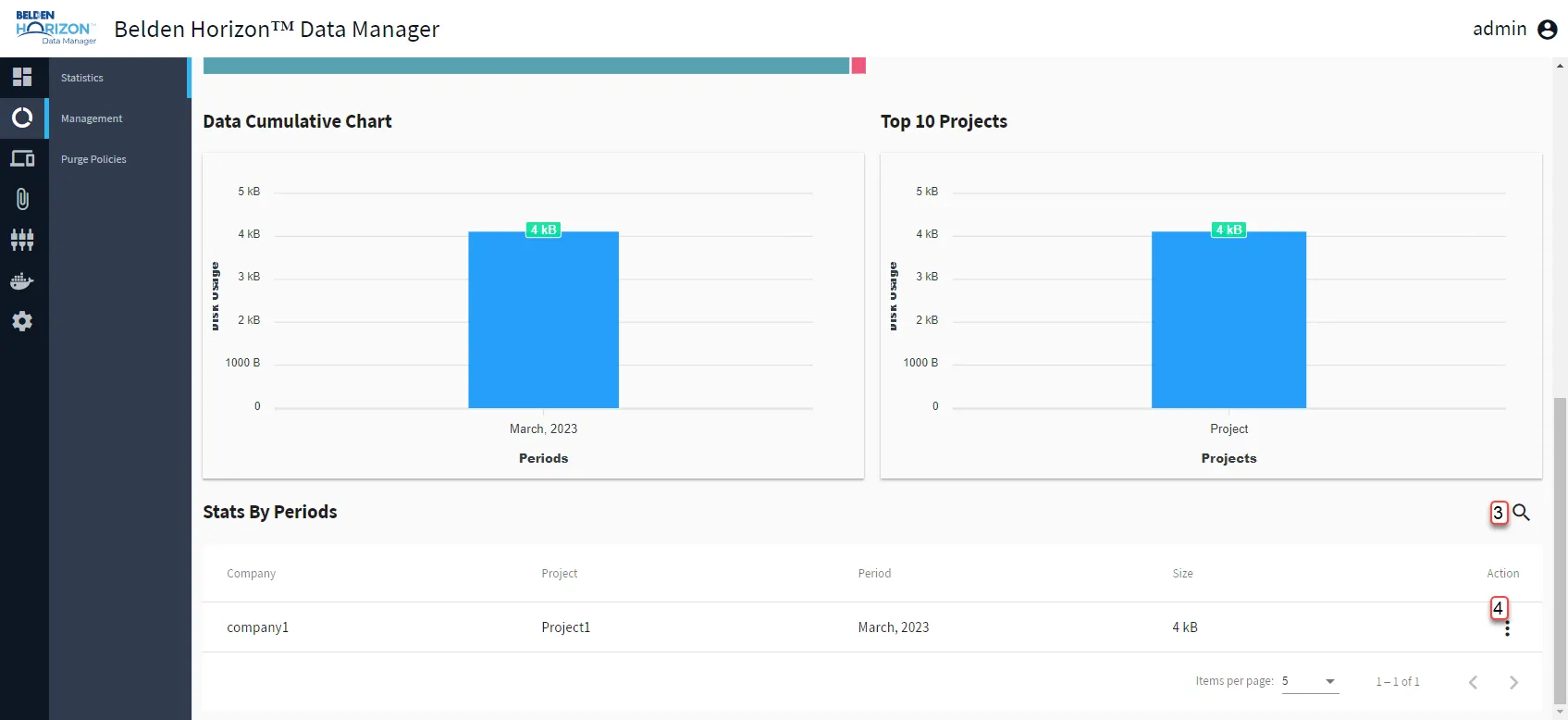Screen dimensions: 1568x720
Task: Click the pink segment of usage bar
Action: click(858, 66)
